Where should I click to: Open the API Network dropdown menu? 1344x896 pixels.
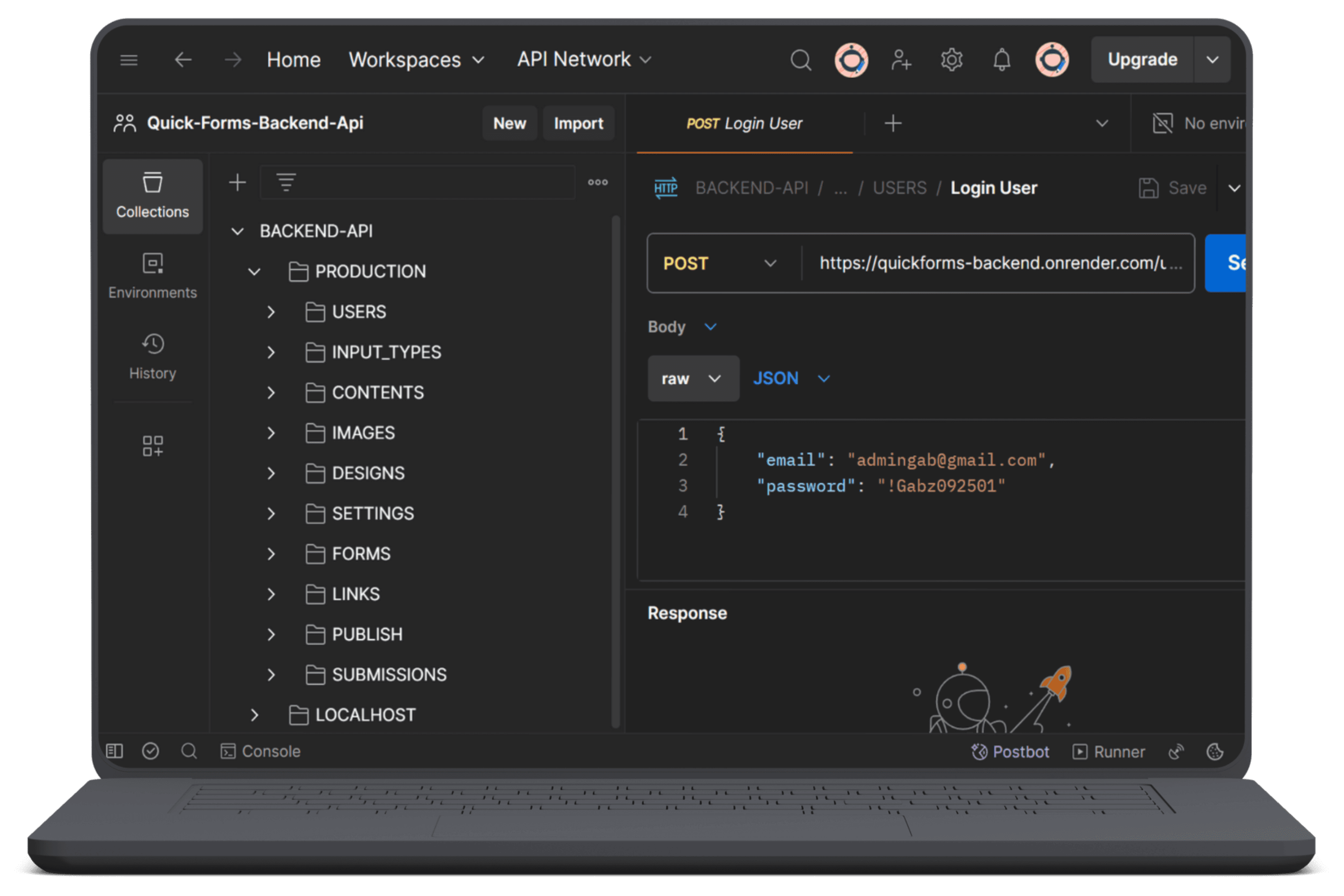tap(584, 60)
